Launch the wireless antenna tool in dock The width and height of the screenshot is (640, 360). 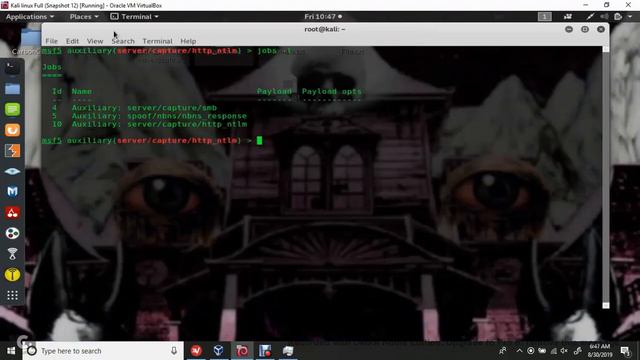coord(12,254)
